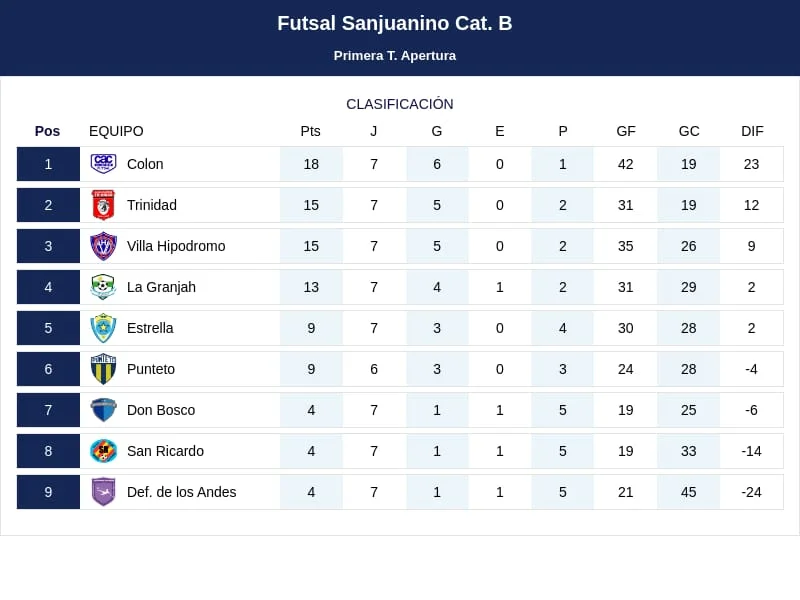Click the Primera T. Apertura subtitle
Viewport: 800px width, 600px height.
(395, 56)
